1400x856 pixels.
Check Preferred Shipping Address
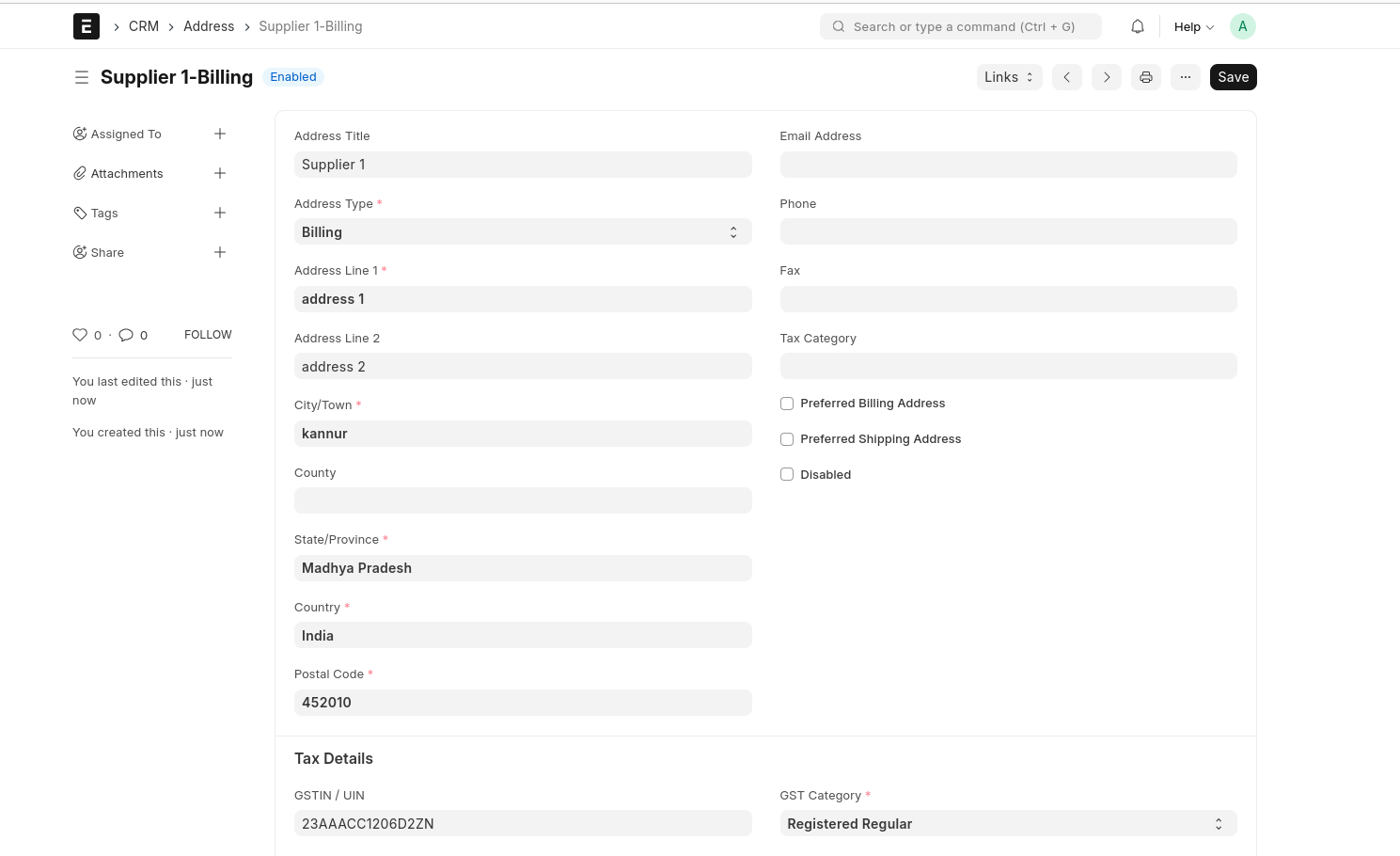(787, 439)
